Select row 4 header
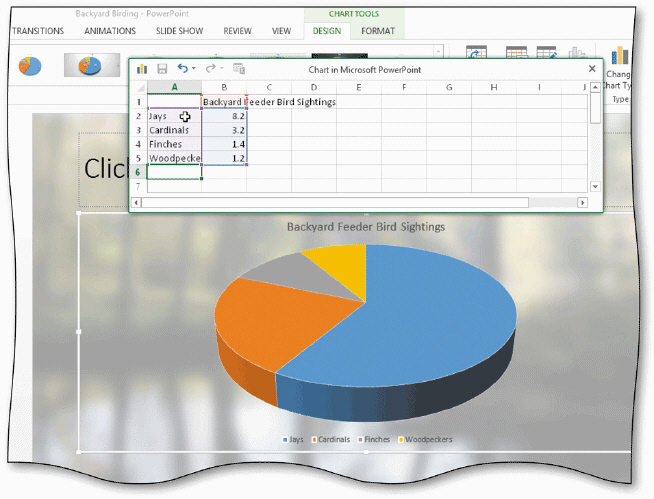This screenshot has height=499, width=654. click(138, 144)
